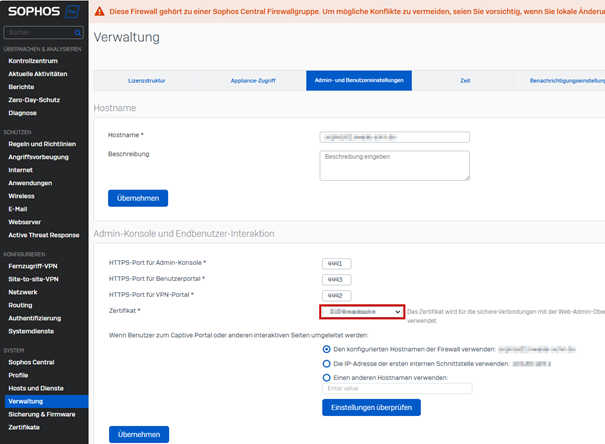Select the other hostname radio option
The image size is (605, 444).
point(326,378)
